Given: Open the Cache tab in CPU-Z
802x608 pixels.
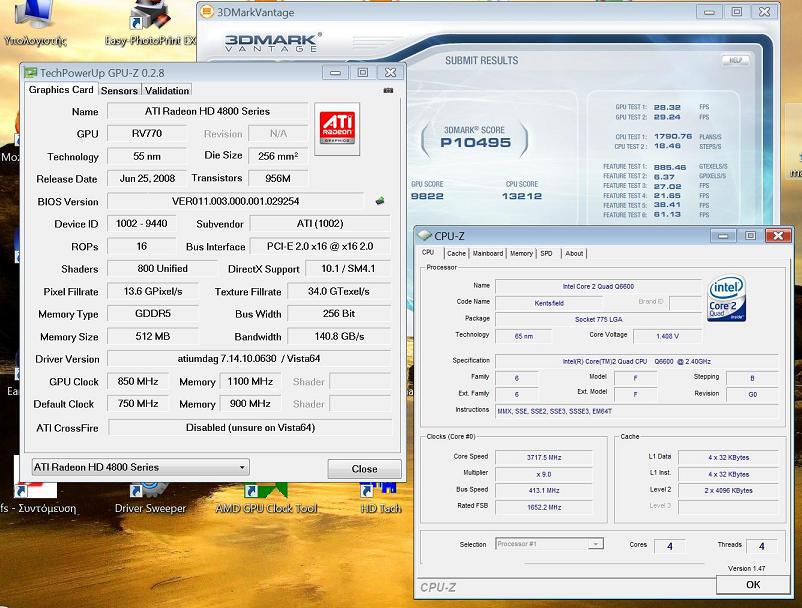Looking at the screenshot, I should click(456, 253).
